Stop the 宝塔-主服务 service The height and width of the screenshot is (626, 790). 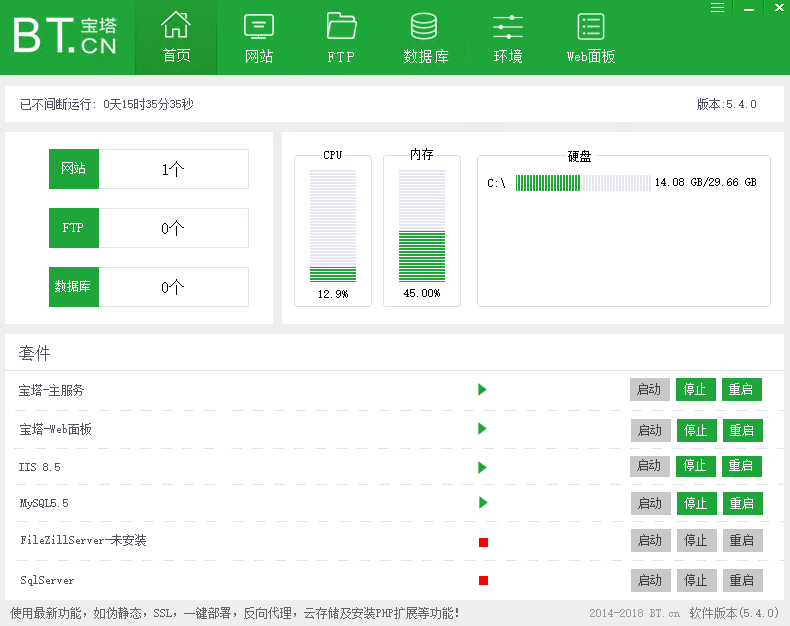pyautogui.click(x=695, y=390)
